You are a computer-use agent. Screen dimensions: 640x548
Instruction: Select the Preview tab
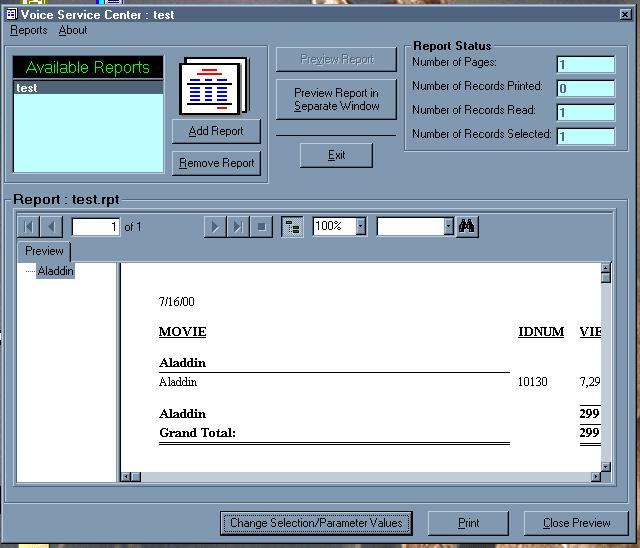pyautogui.click(x=44, y=251)
